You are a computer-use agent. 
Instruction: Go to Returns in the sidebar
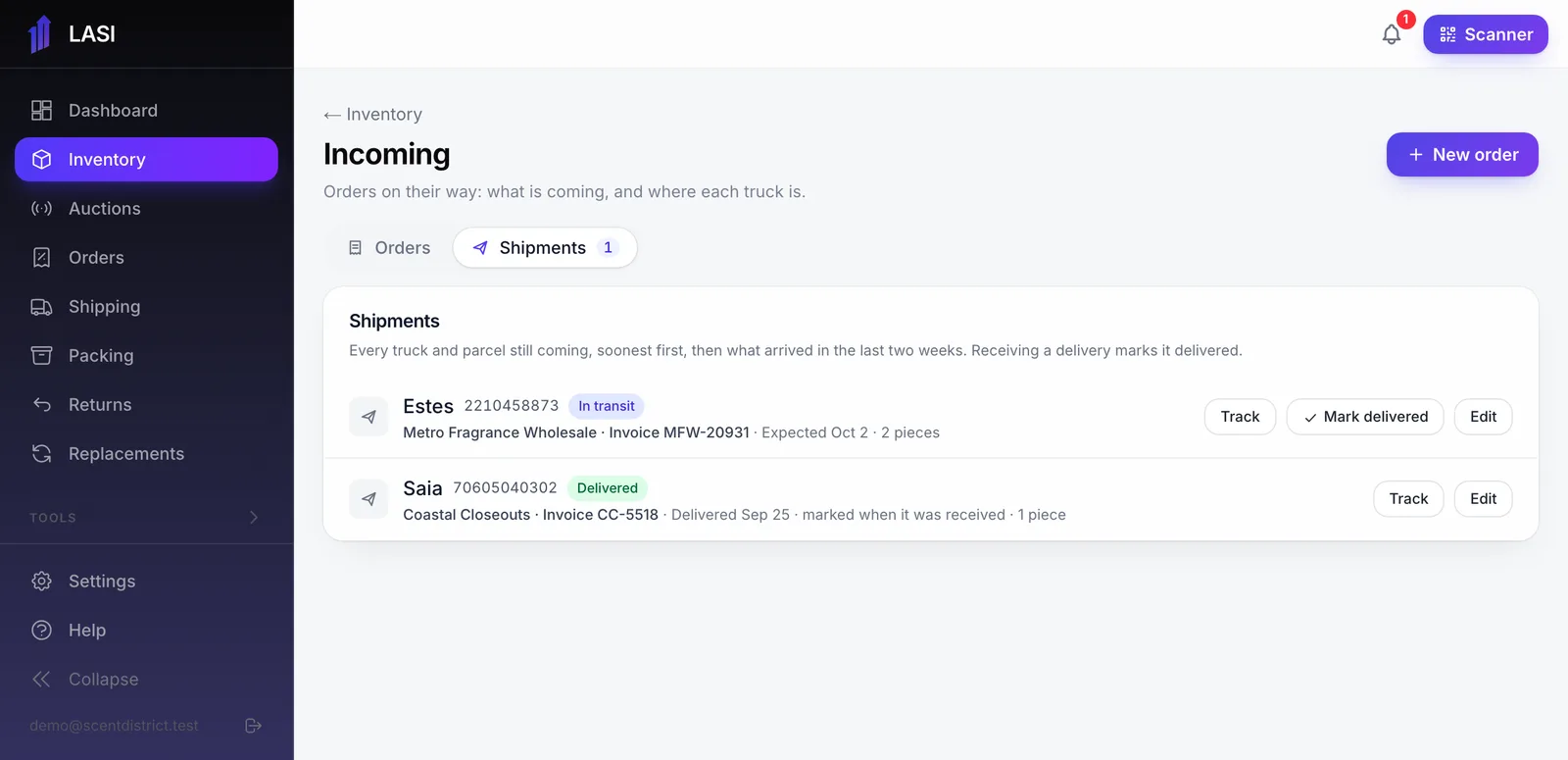(x=147, y=405)
